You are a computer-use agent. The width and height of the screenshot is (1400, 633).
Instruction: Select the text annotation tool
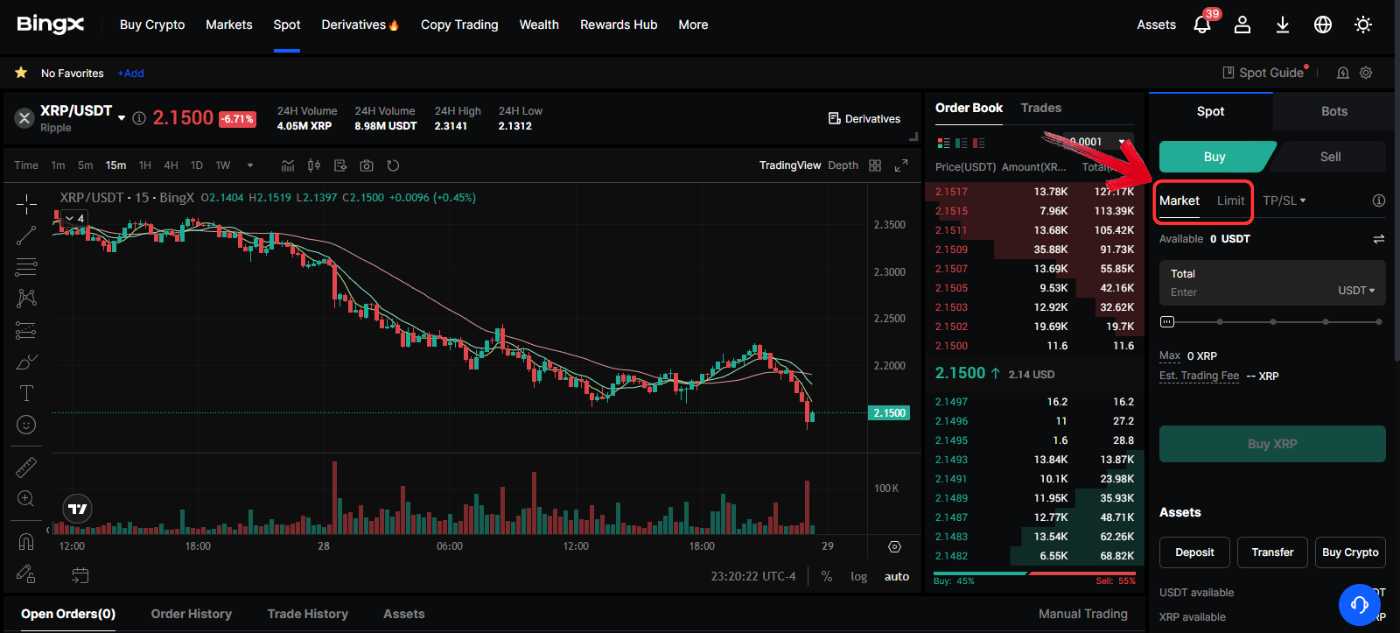click(26, 393)
